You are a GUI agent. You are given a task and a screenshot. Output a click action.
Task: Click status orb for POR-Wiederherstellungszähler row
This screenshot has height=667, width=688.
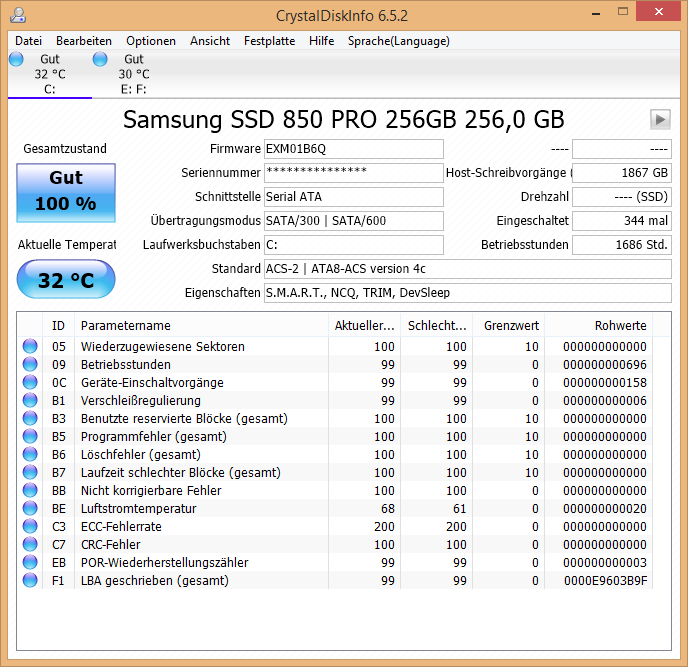(30, 562)
